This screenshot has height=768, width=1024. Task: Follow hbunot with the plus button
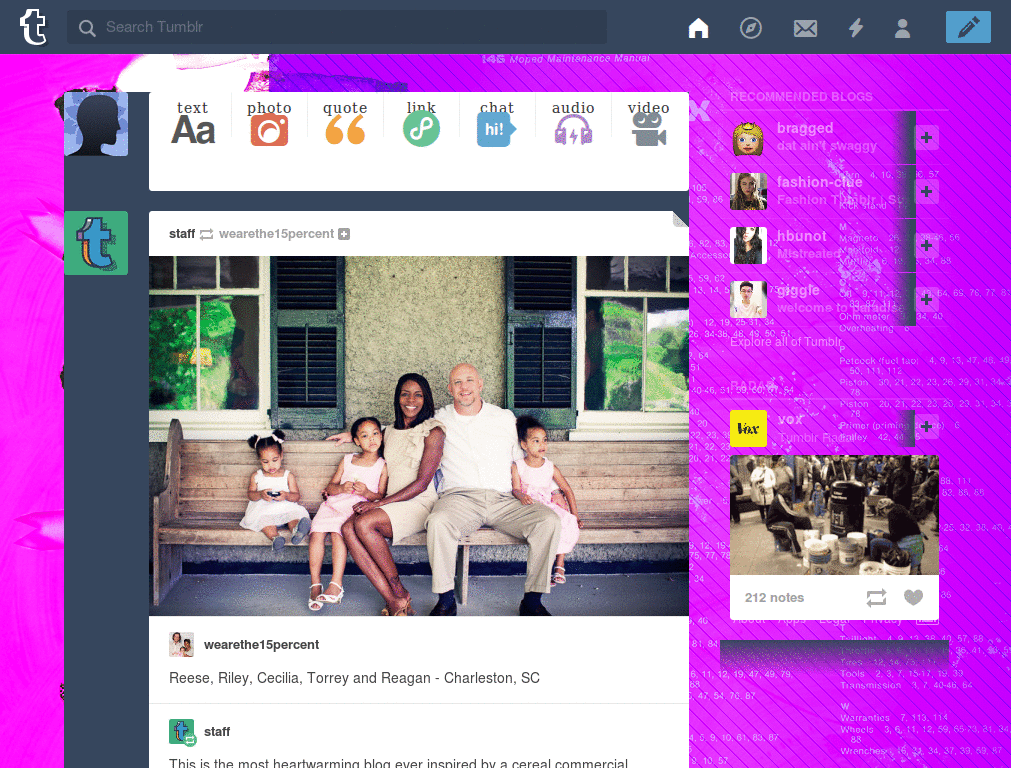pos(926,246)
